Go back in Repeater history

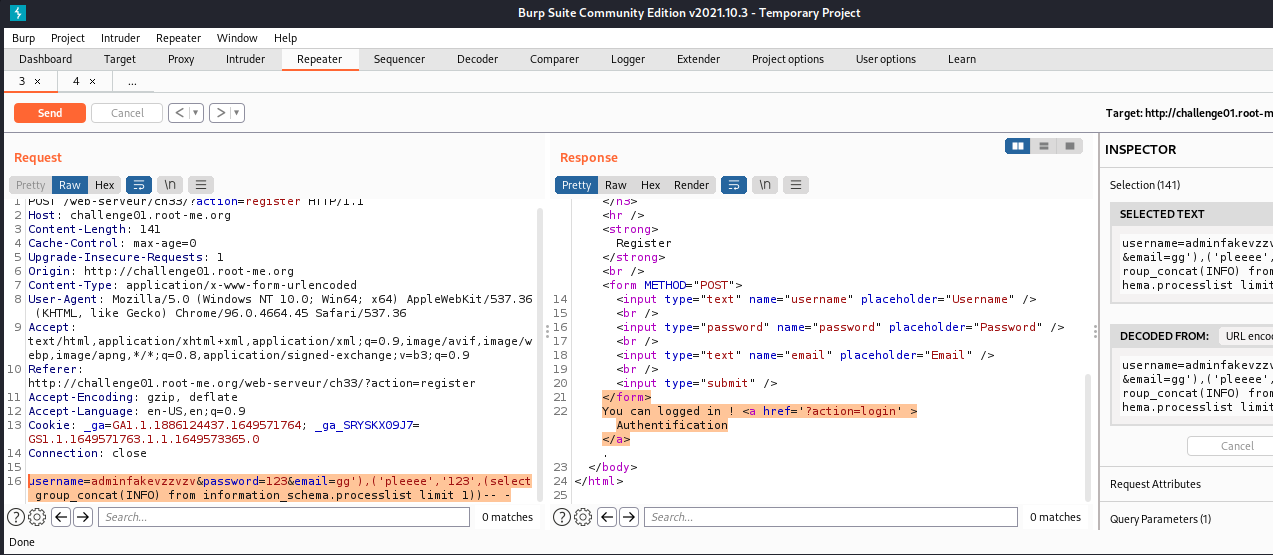[179, 113]
